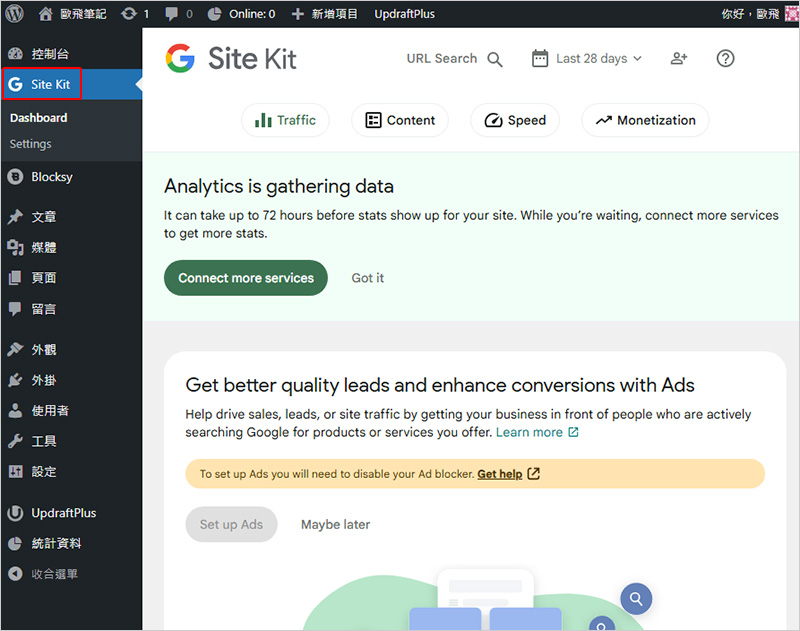The width and height of the screenshot is (800, 631).
Task: Open the help question mark icon
Action: 726,59
